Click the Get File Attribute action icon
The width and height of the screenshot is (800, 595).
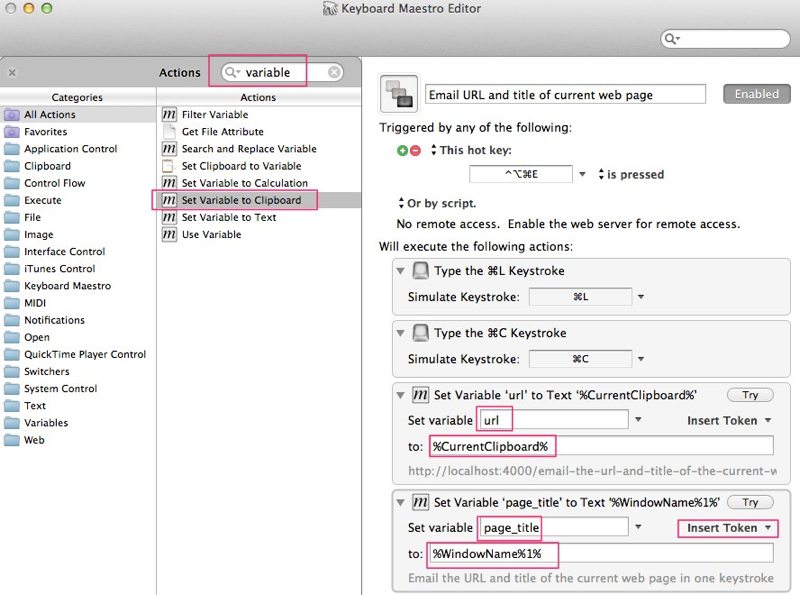[169, 132]
